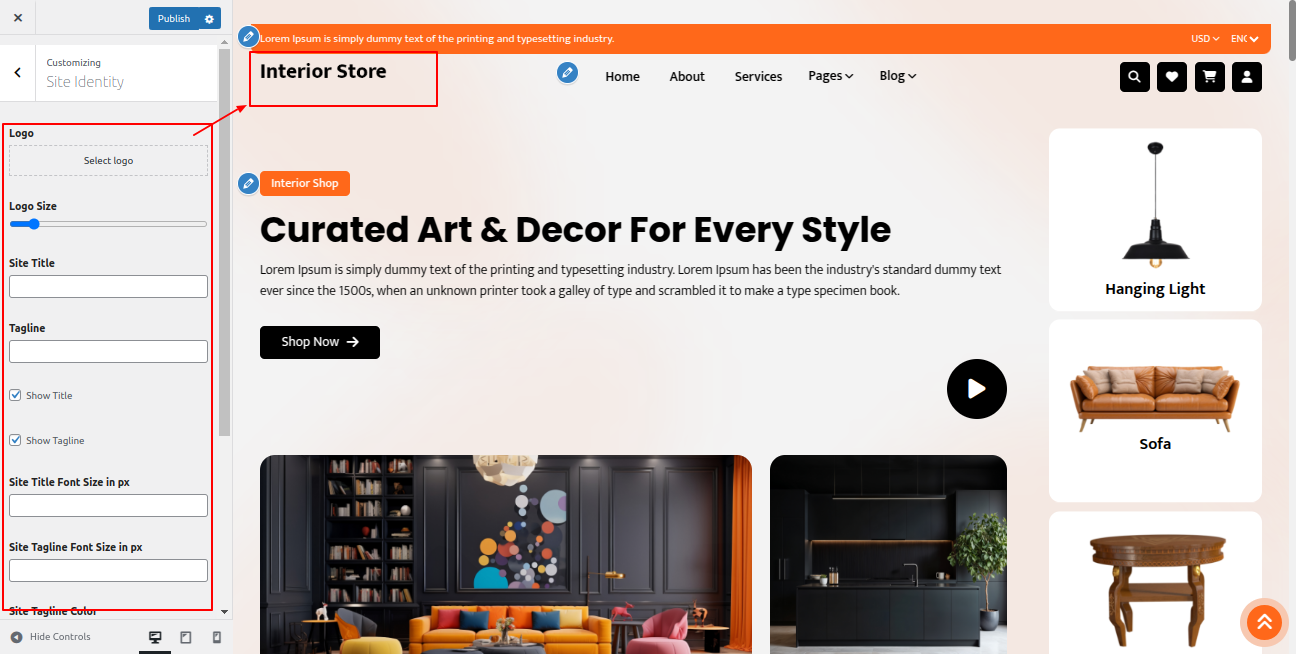1296x654 pixels.
Task: Open the USD currency dropdown
Action: click(1205, 39)
